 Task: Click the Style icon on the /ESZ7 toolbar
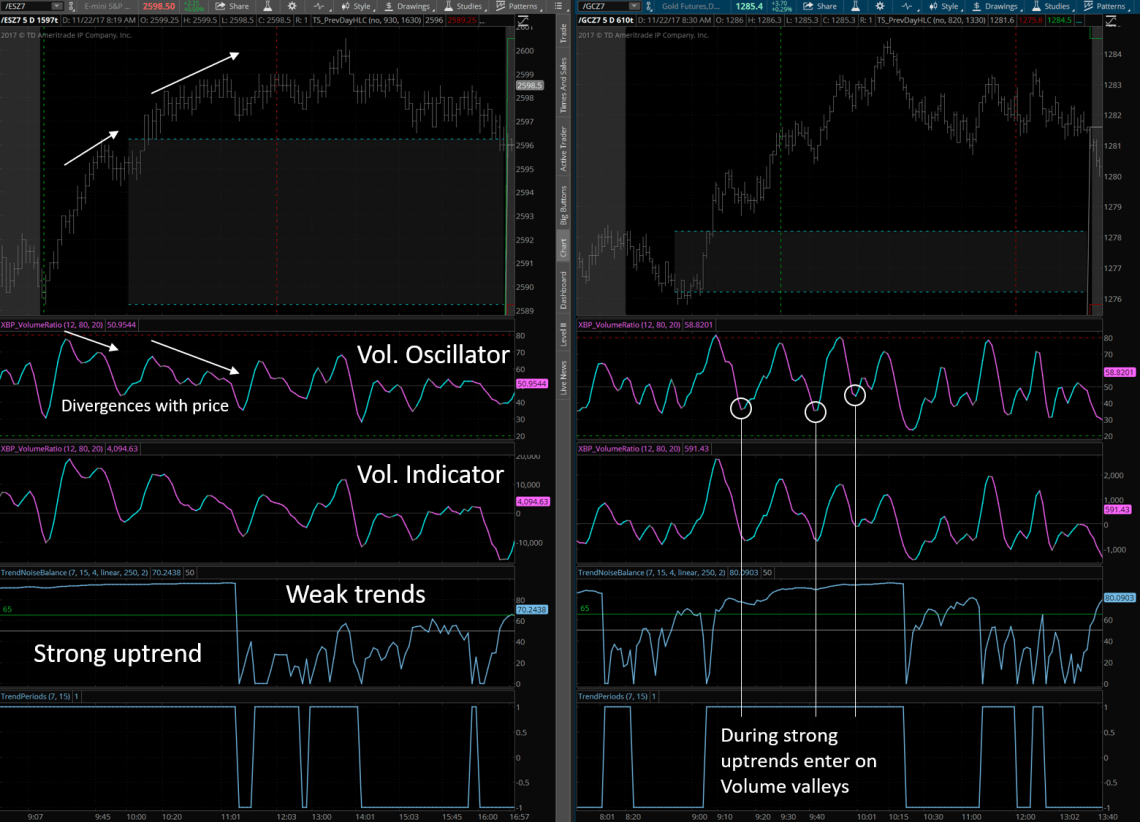(x=358, y=6)
